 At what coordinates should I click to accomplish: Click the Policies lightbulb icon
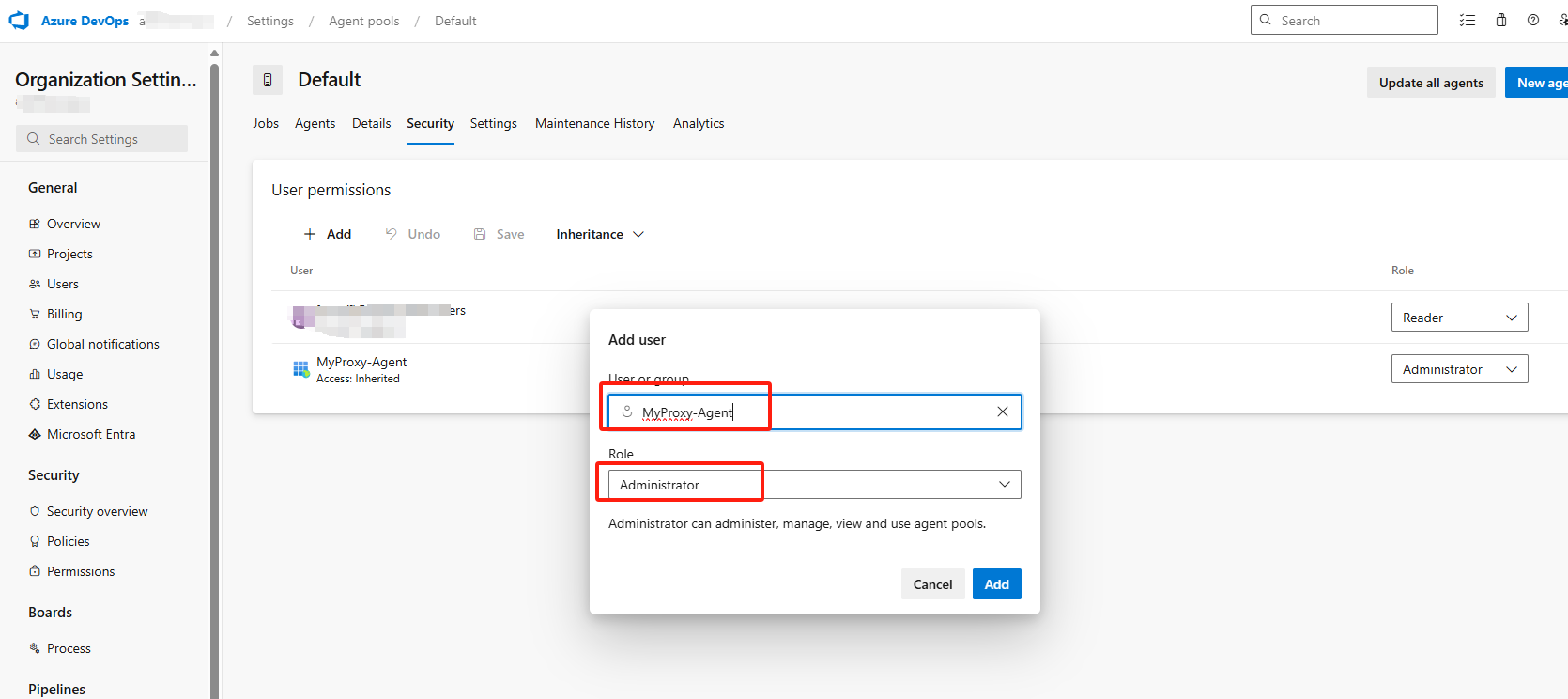[35, 541]
